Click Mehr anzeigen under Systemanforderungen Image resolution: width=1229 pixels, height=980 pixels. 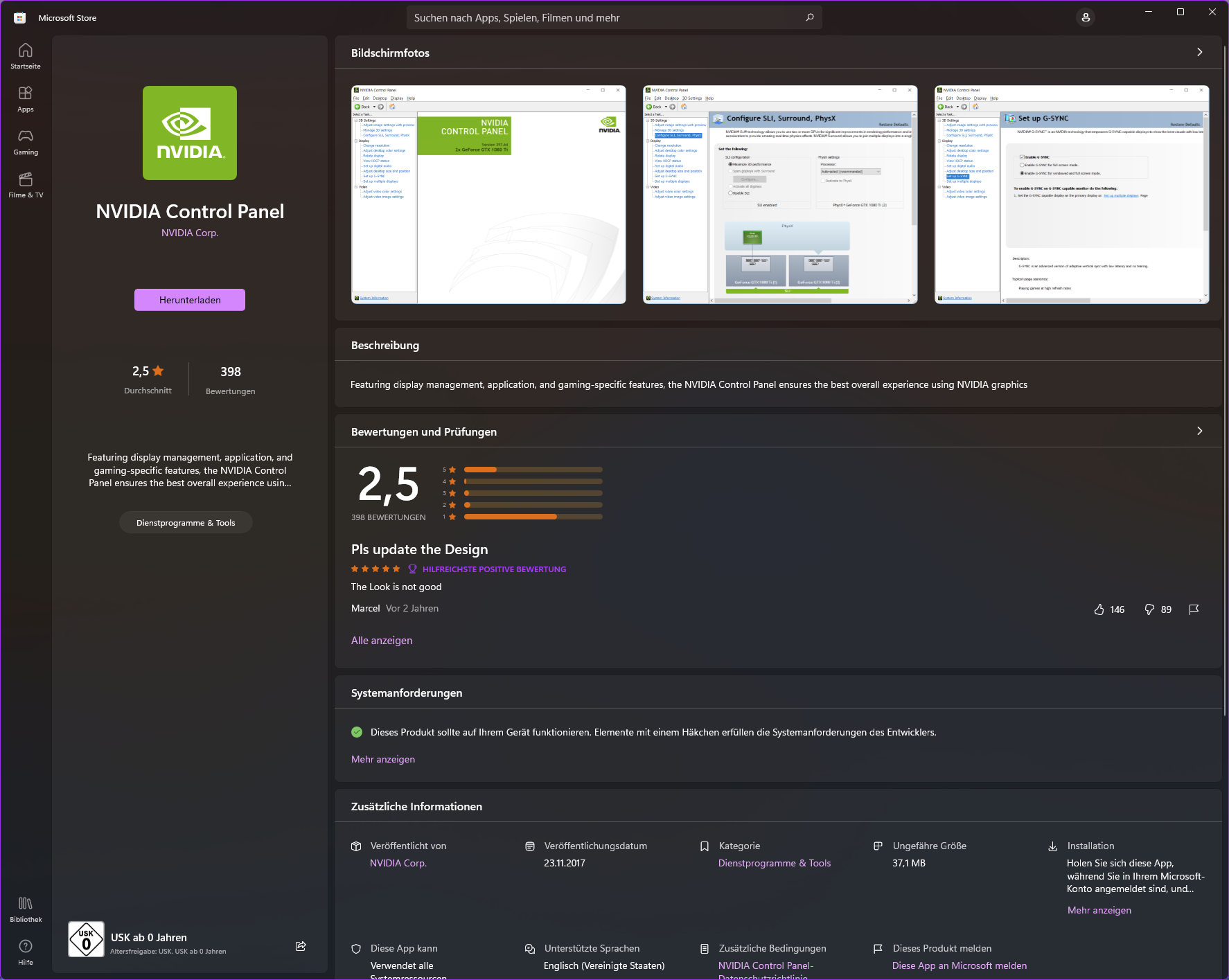[383, 759]
